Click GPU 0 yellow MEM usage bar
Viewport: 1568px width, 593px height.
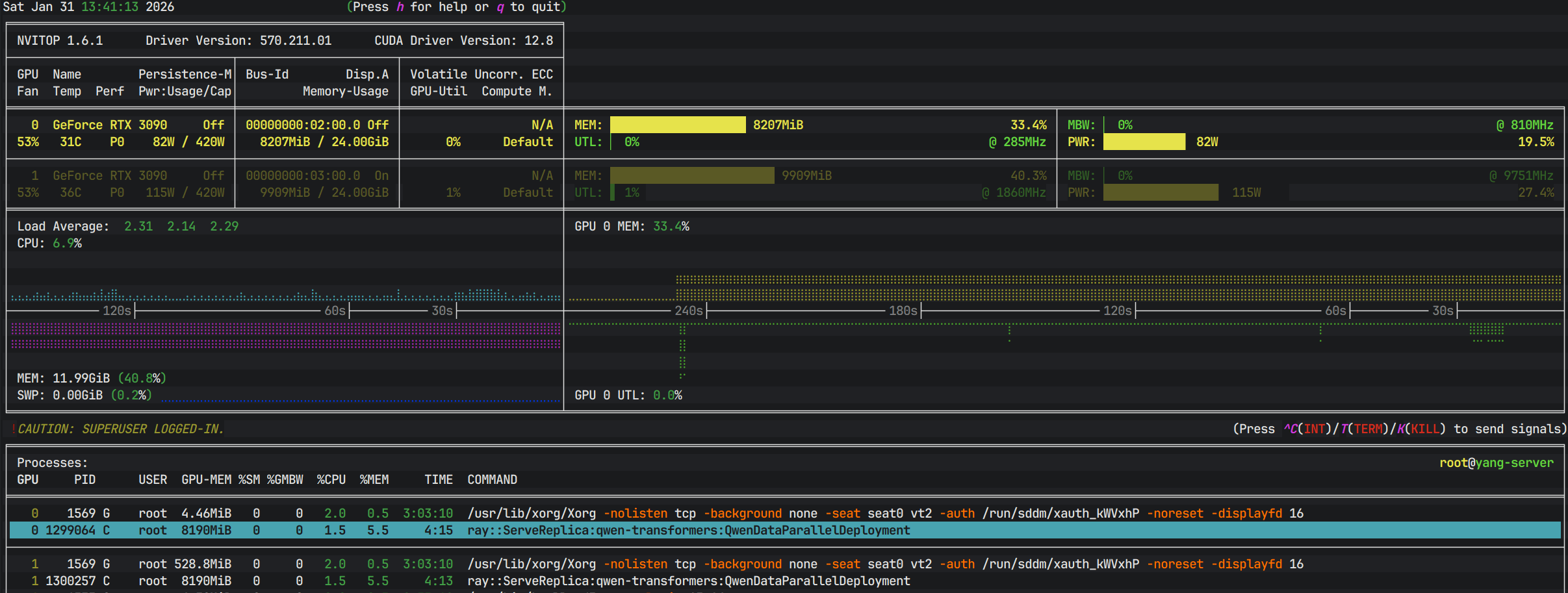click(x=678, y=125)
